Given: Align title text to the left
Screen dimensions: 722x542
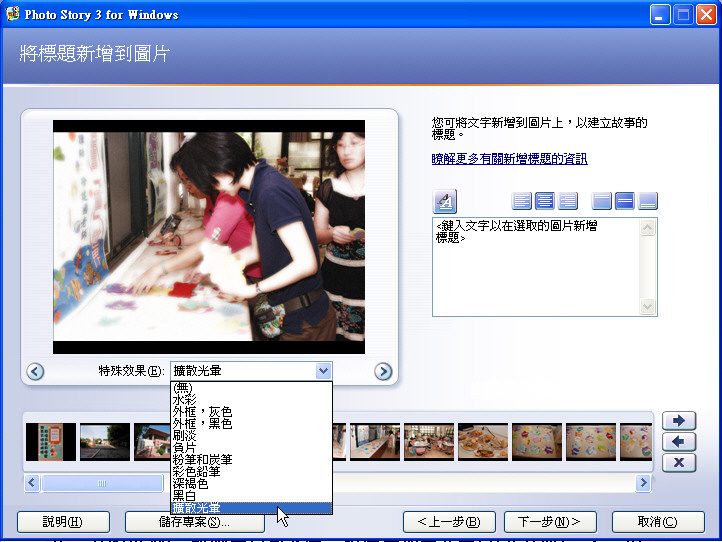Looking at the screenshot, I should click(x=522, y=201).
